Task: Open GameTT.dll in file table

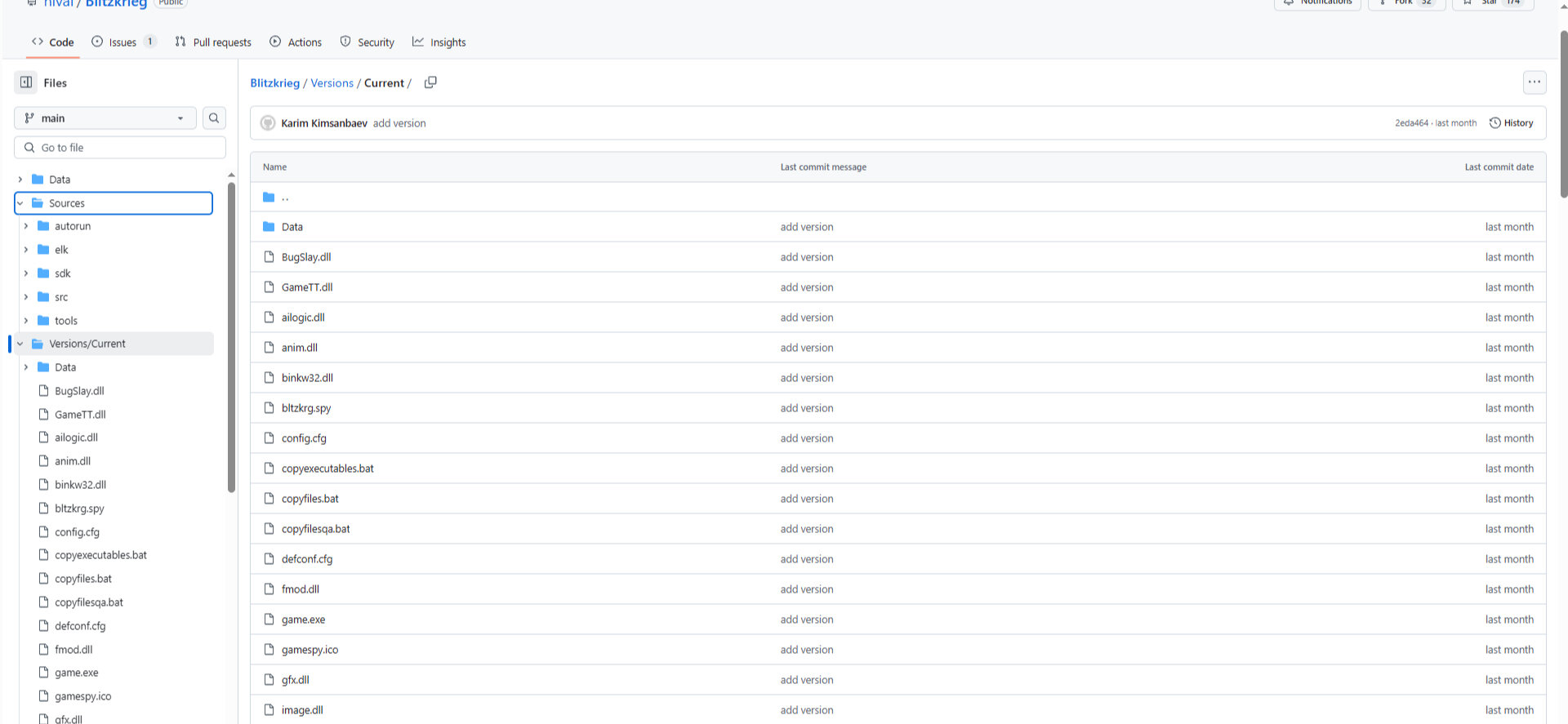Action: click(307, 287)
